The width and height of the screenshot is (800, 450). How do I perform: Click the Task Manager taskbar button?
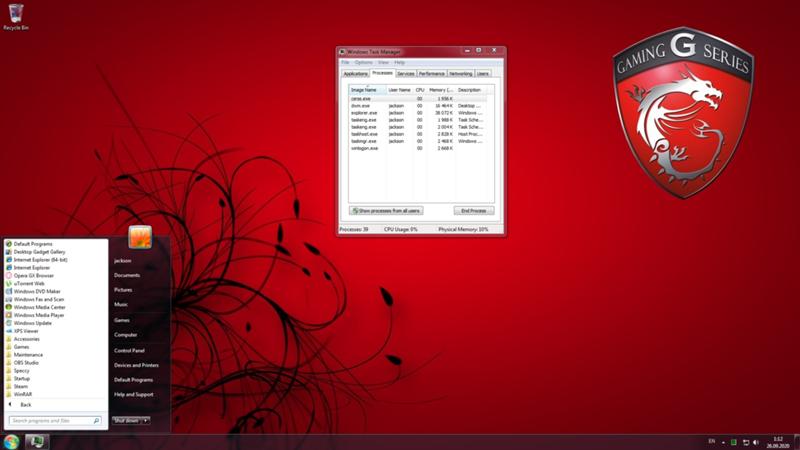click(37, 441)
